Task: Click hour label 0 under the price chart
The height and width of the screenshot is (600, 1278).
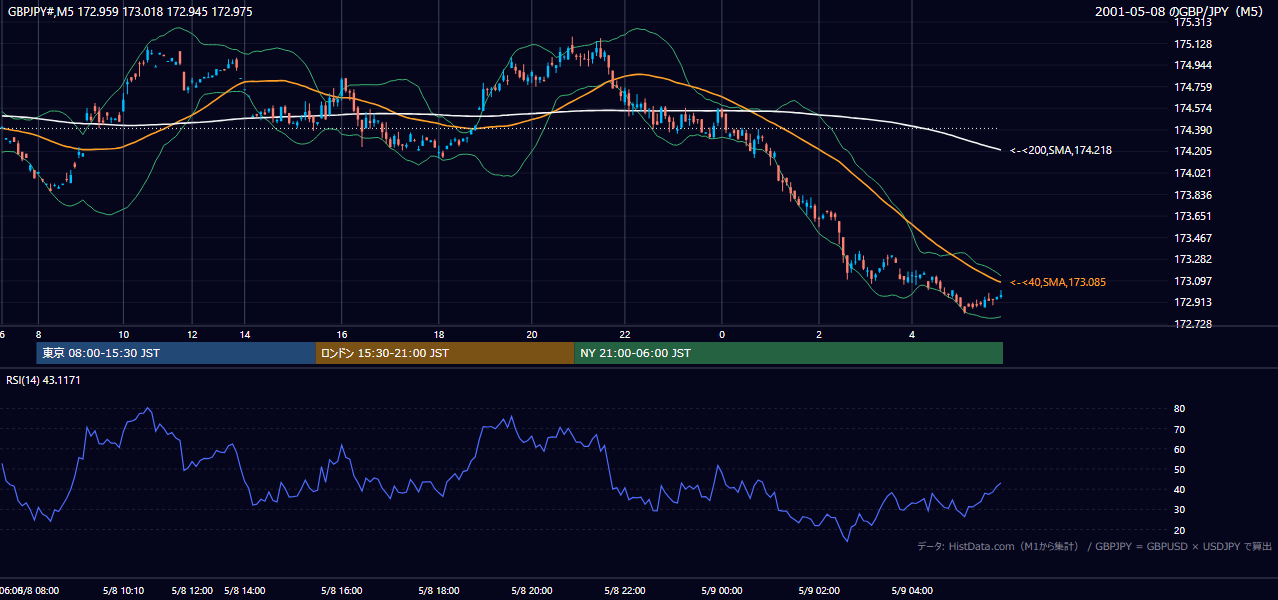Action: coord(722,334)
